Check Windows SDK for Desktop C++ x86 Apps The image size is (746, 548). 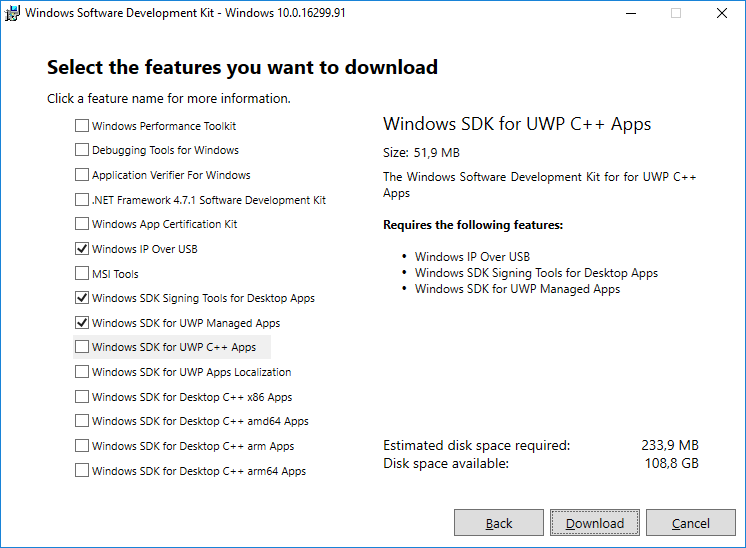point(82,397)
